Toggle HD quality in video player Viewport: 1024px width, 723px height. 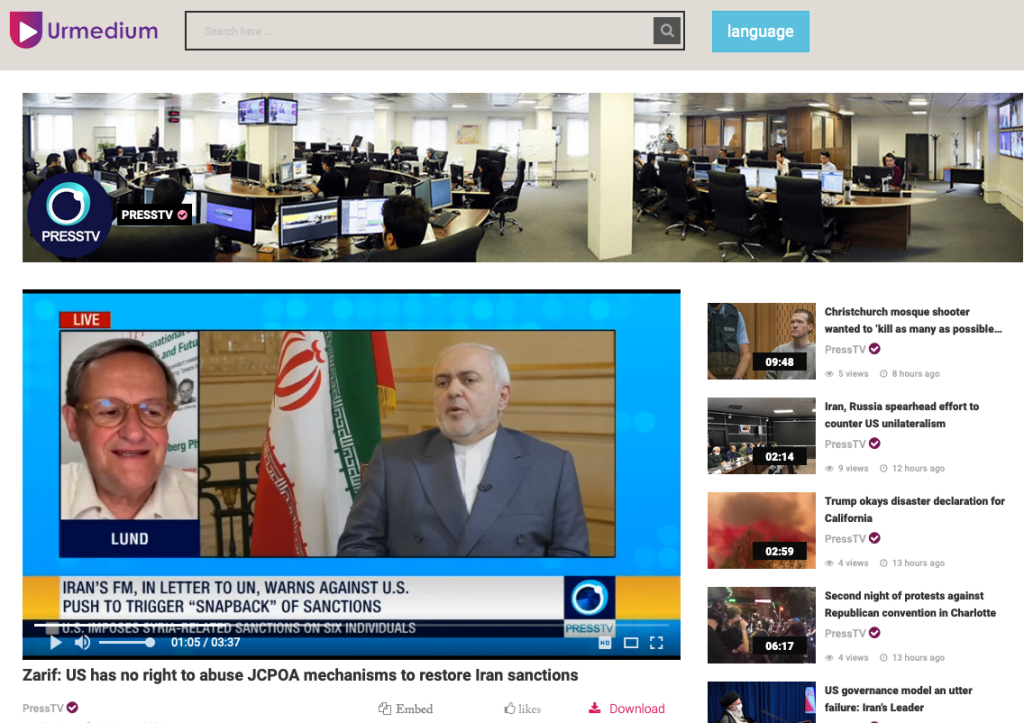tap(605, 643)
